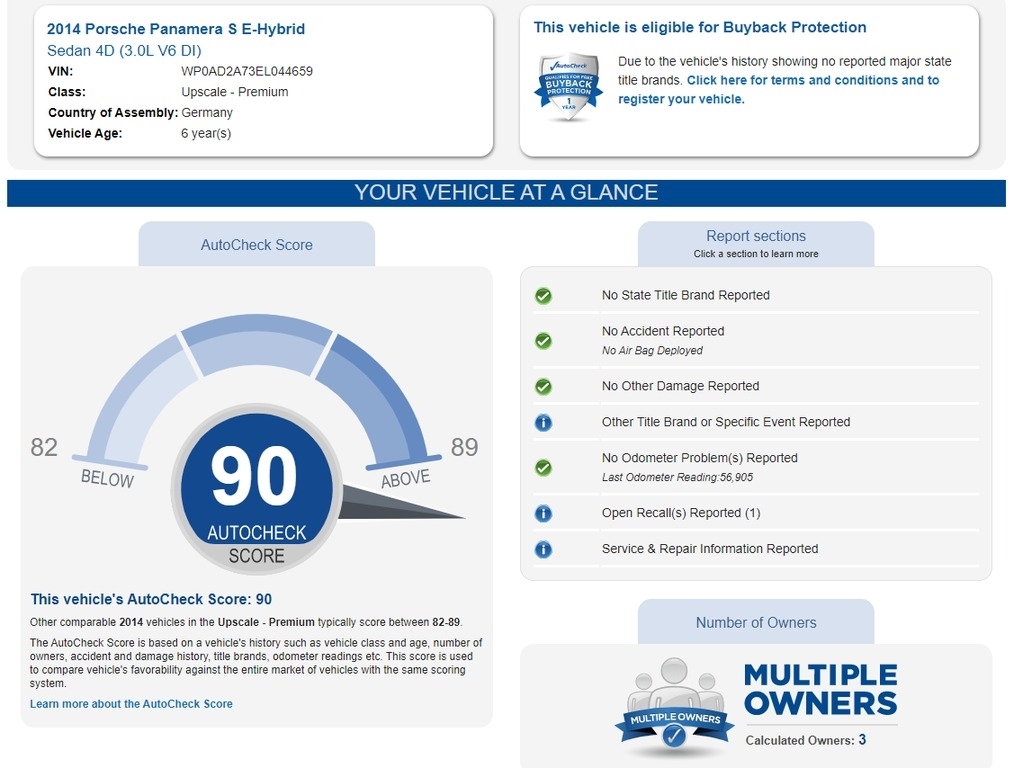Select the Number of Owners tab header
Screen dimensions: 1014x768
(755, 622)
